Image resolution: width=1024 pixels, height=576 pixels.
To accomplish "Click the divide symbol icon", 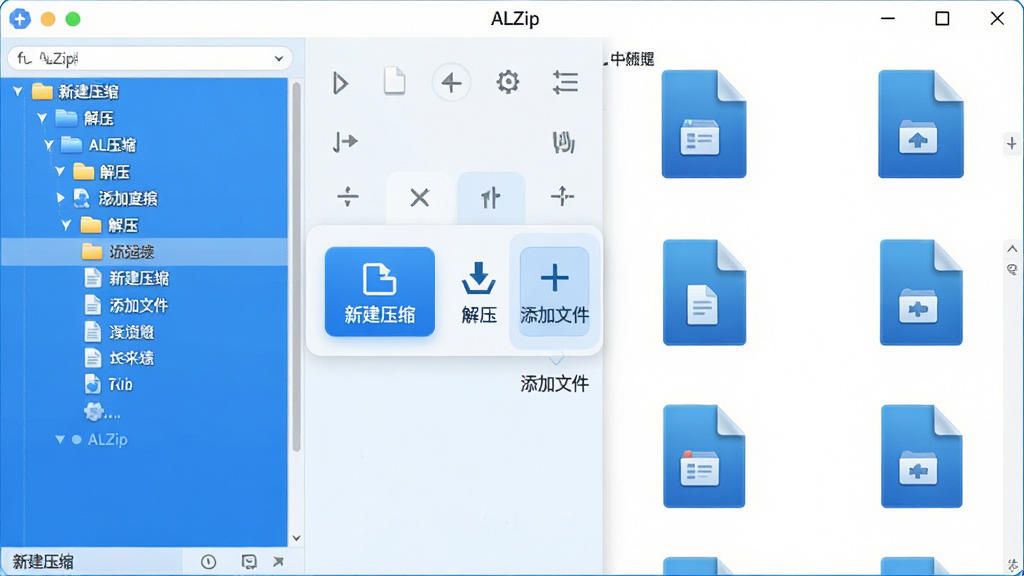I will [347, 196].
